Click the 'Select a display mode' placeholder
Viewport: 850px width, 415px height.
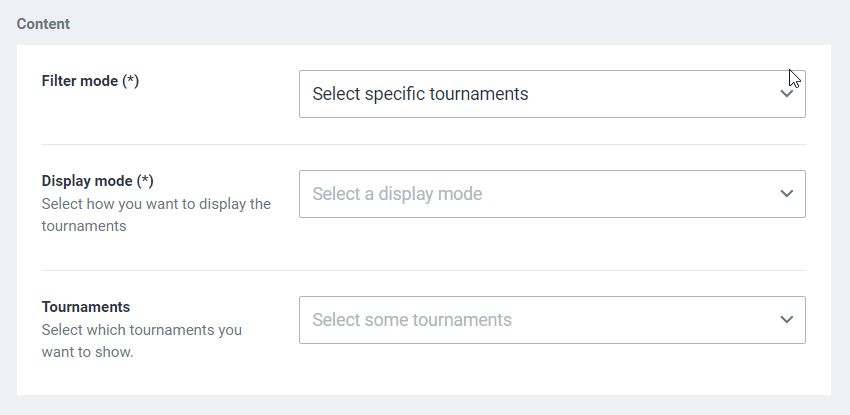coord(397,194)
